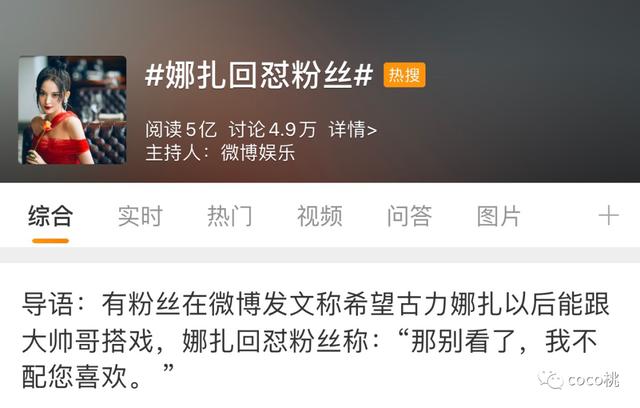Switch to the 综合 tab
The height and width of the screenshot is (408, 640).
pyautogui.click(x=51, y=216)
